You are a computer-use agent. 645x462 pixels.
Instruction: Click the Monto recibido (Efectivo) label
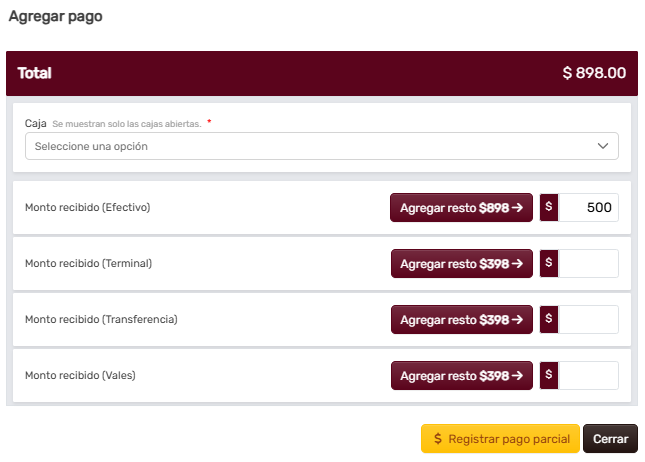87,208
